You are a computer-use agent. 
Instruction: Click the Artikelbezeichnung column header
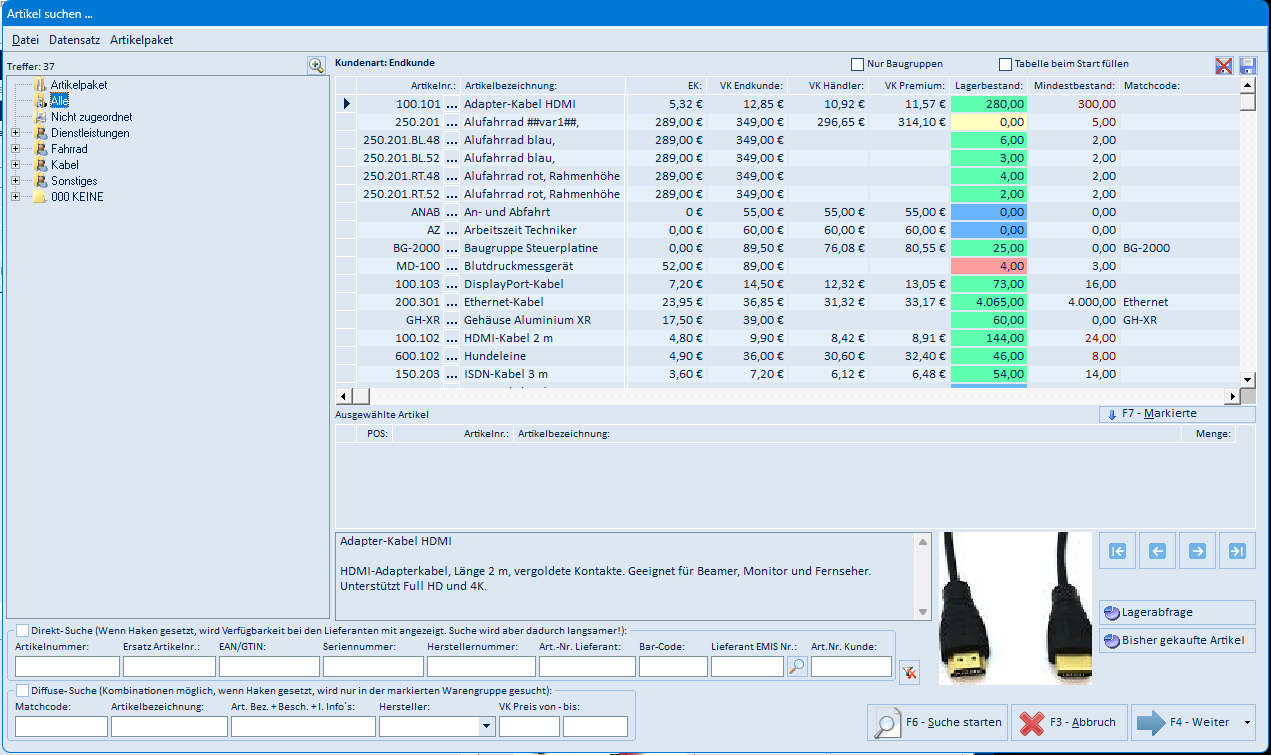coord(543,86)
